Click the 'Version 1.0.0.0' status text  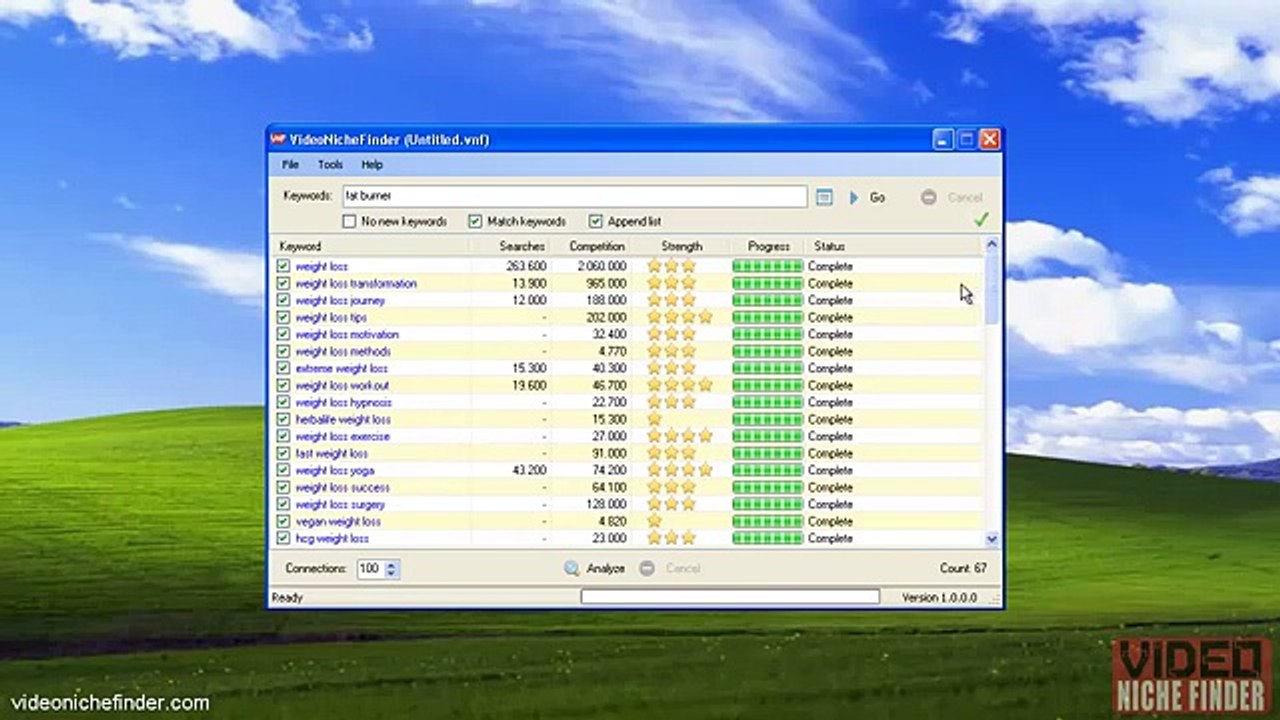pyautogui.click(x=939, y=597)
